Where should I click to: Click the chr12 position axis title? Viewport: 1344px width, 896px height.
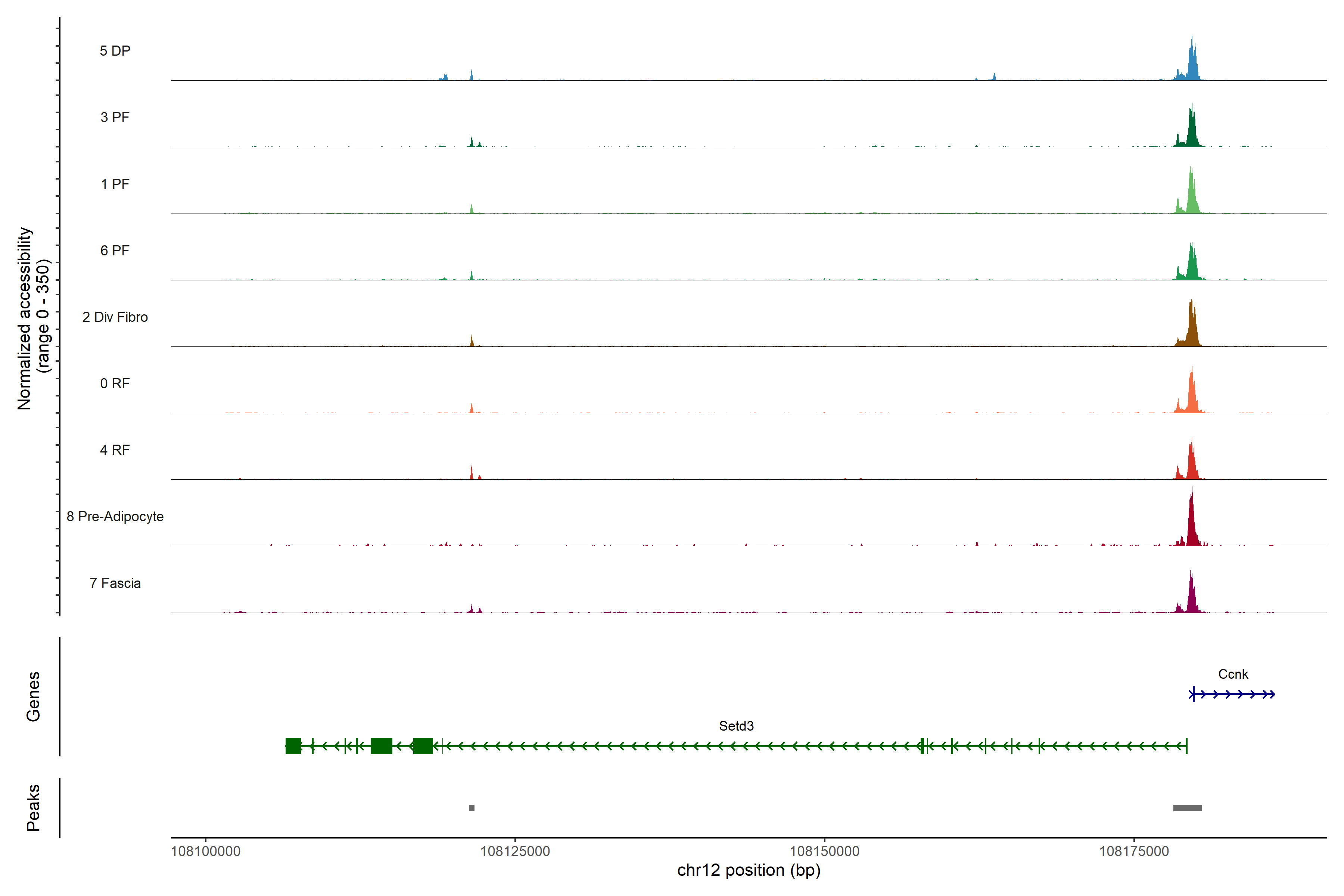click(x=749, y=870)
